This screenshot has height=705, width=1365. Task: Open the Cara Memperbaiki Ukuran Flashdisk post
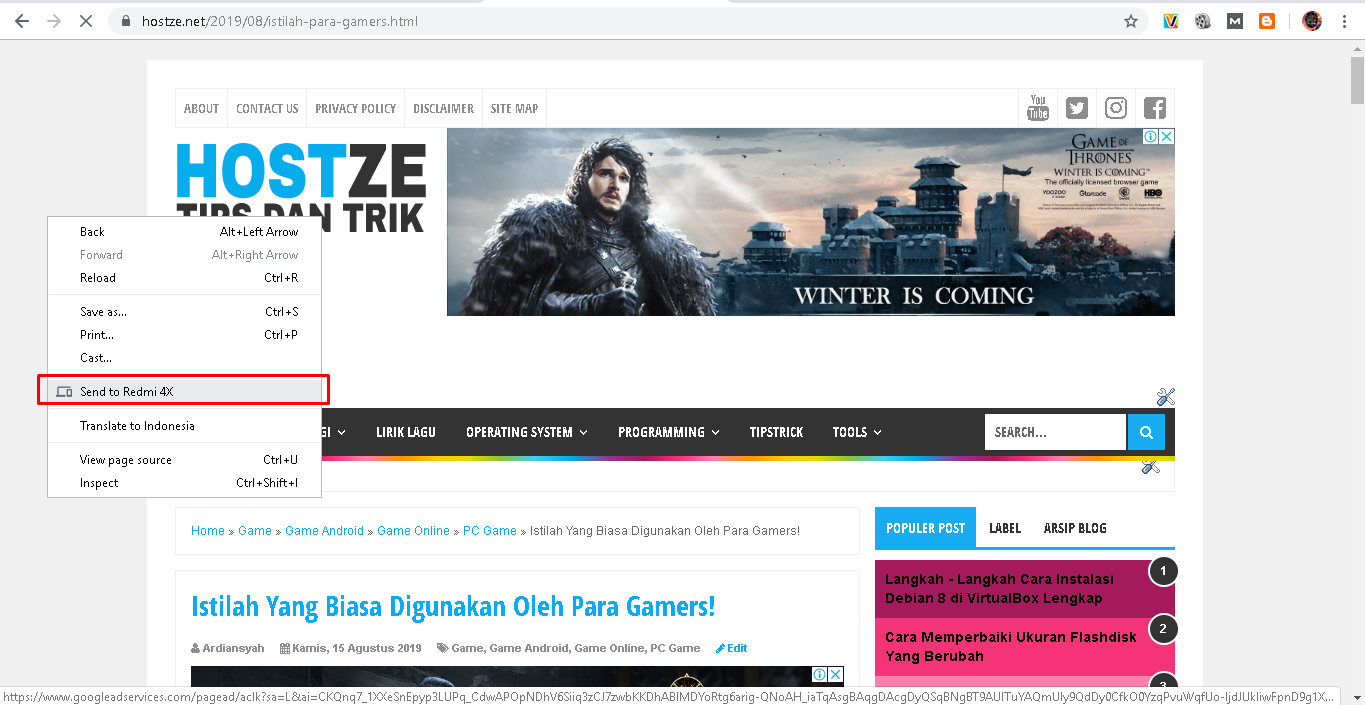point(1008,646)
